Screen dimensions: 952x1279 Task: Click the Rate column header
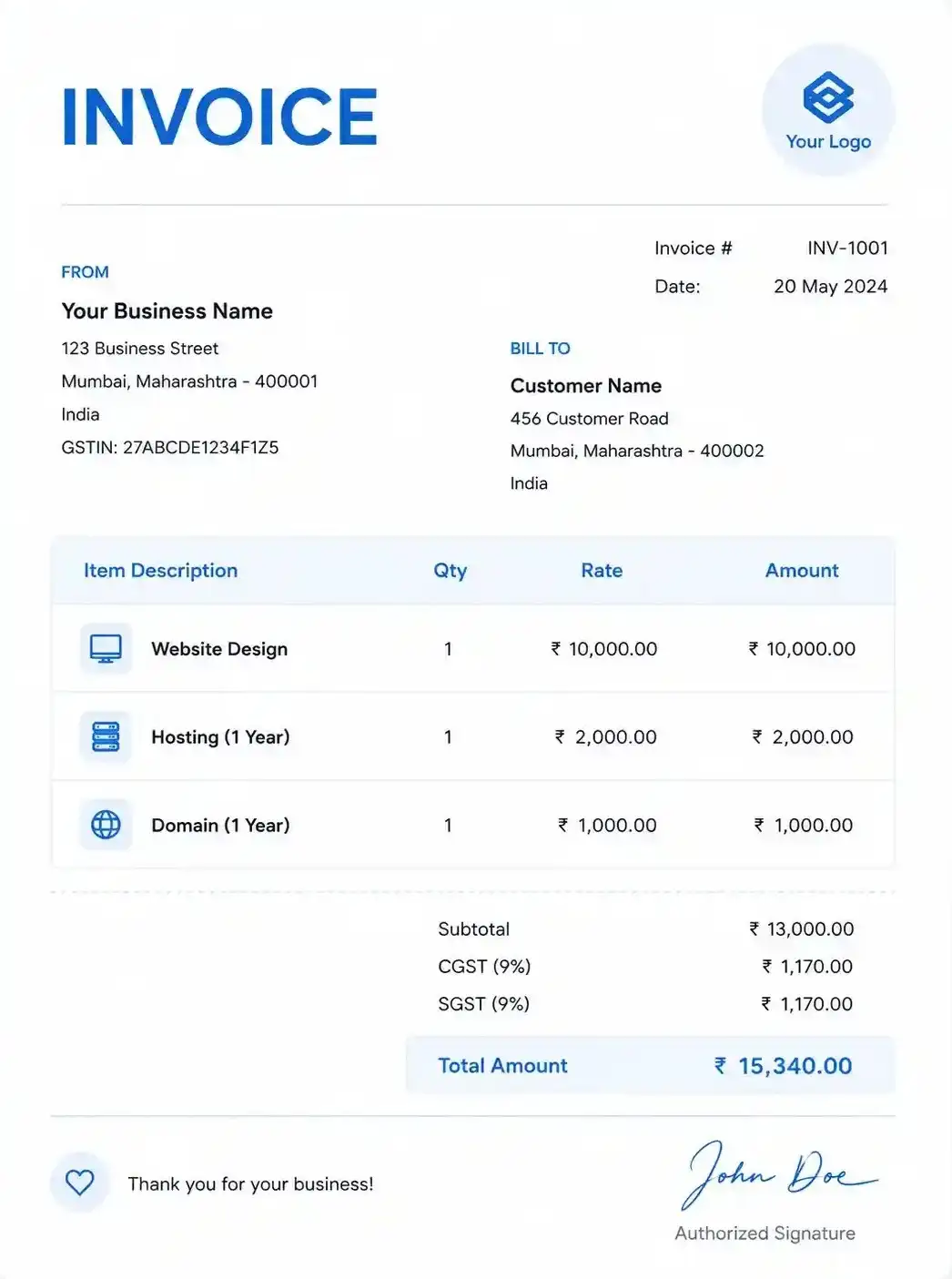pos(602,571)
